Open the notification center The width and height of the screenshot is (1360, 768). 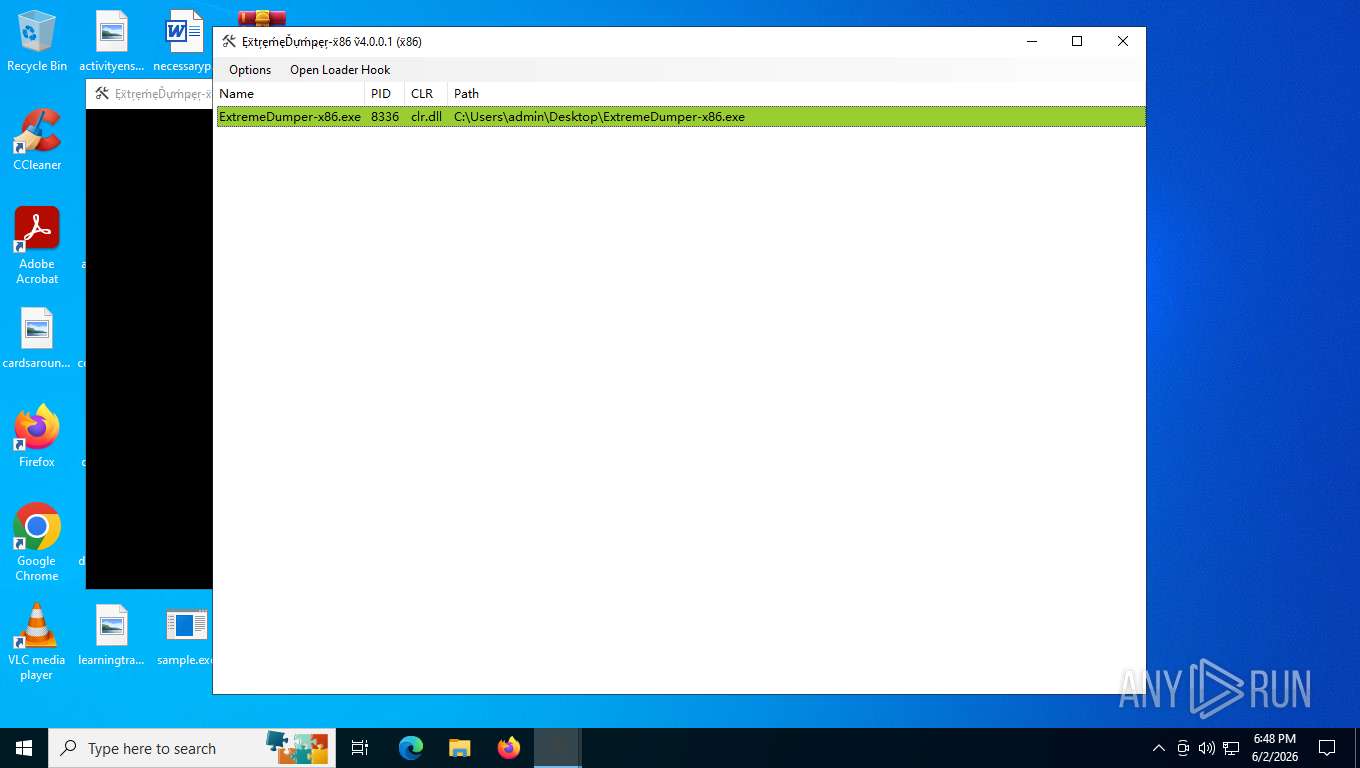(x=1327, y=748)
